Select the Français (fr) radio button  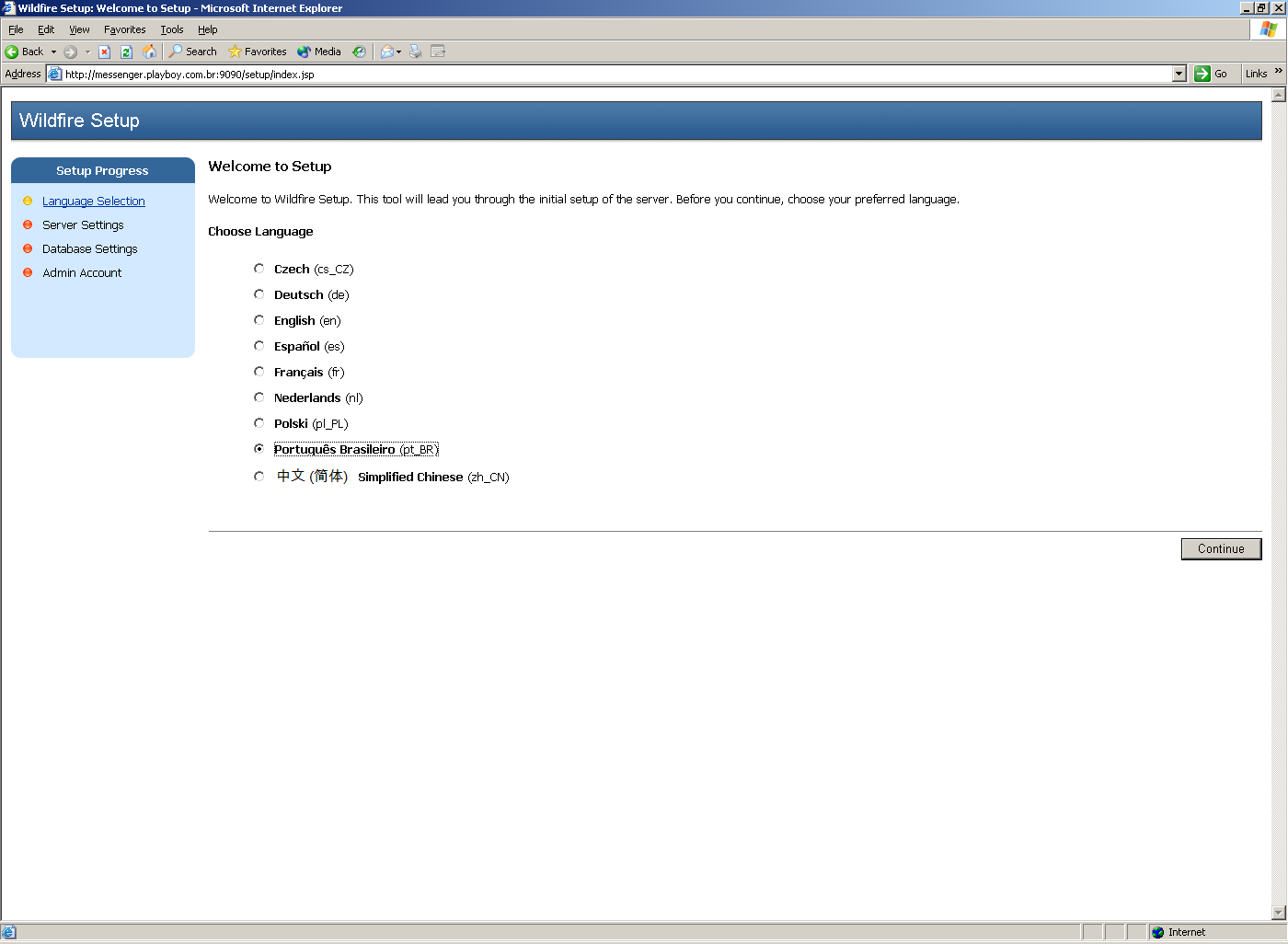(x=259, y=372)
